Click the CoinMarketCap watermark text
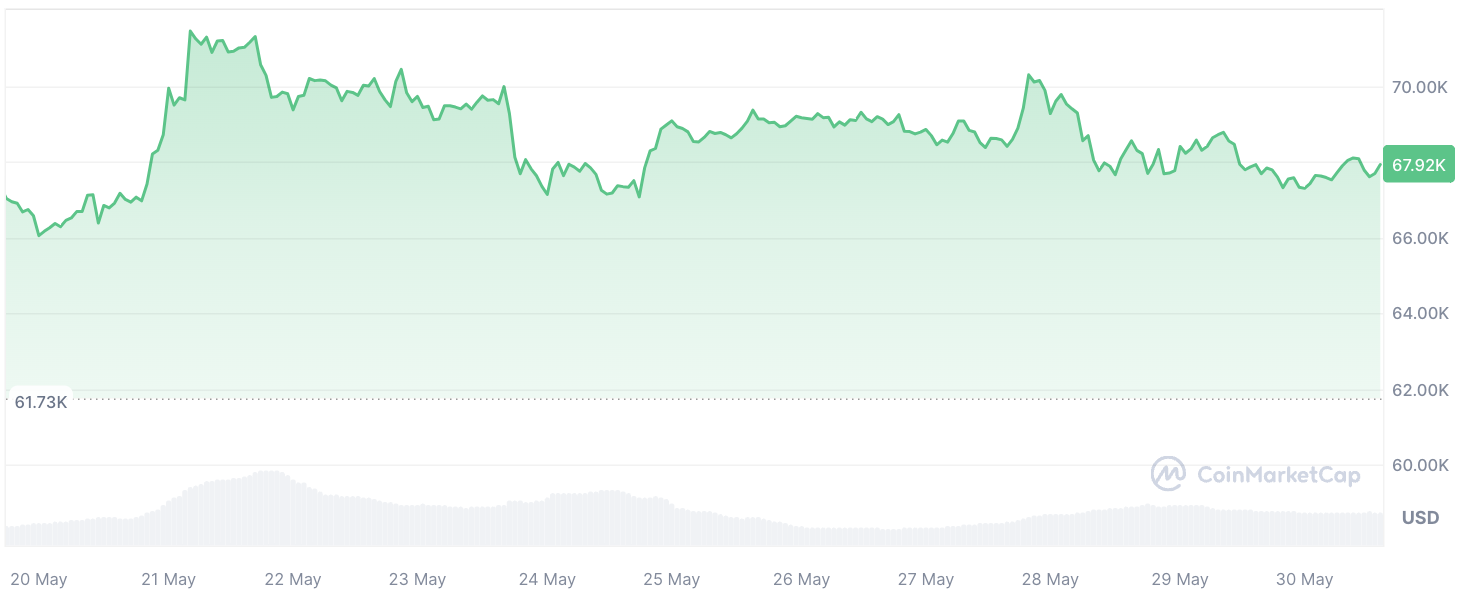 coord(1278,475)
